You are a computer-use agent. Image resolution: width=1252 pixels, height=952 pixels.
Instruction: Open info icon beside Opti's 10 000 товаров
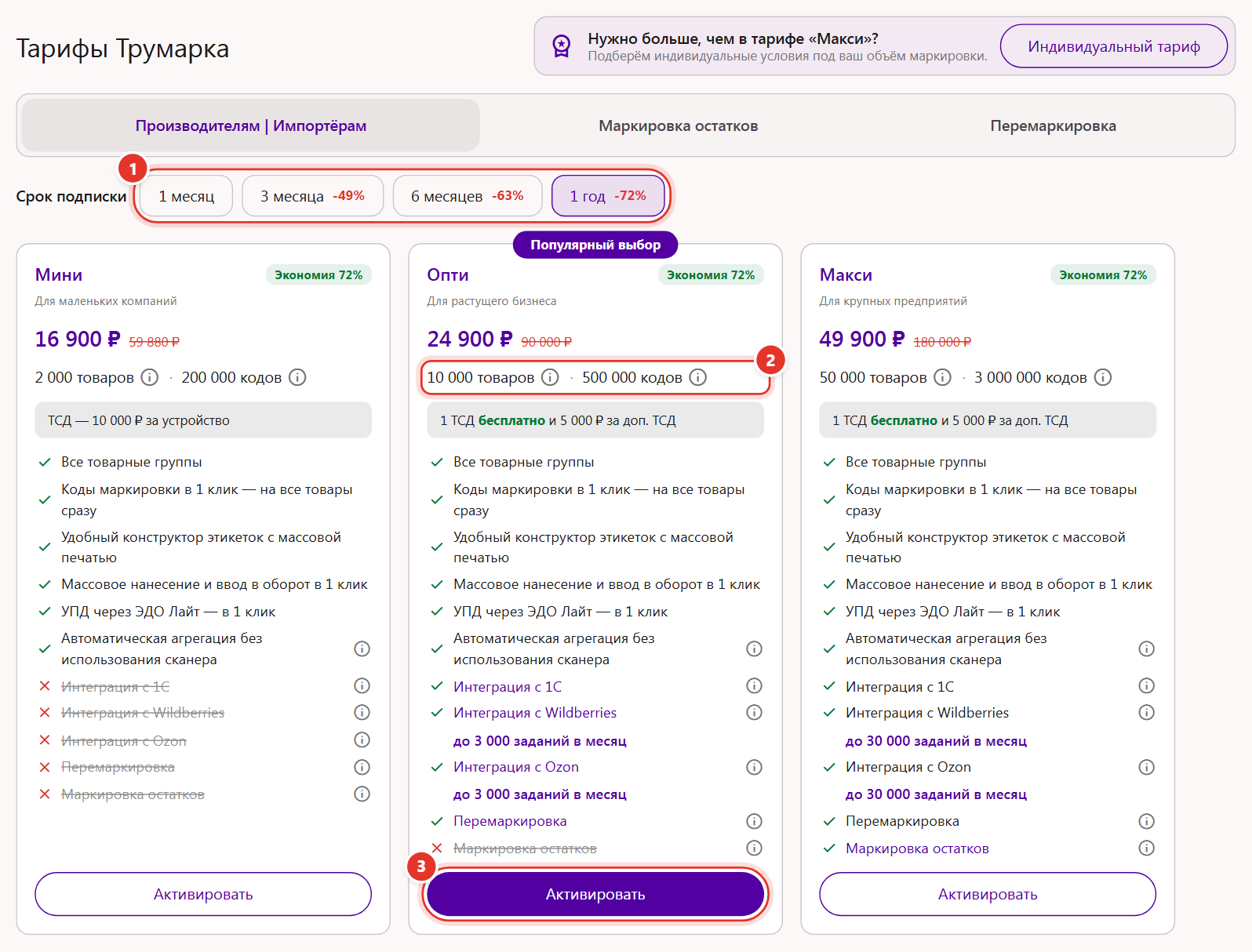[x=550, y=377]
